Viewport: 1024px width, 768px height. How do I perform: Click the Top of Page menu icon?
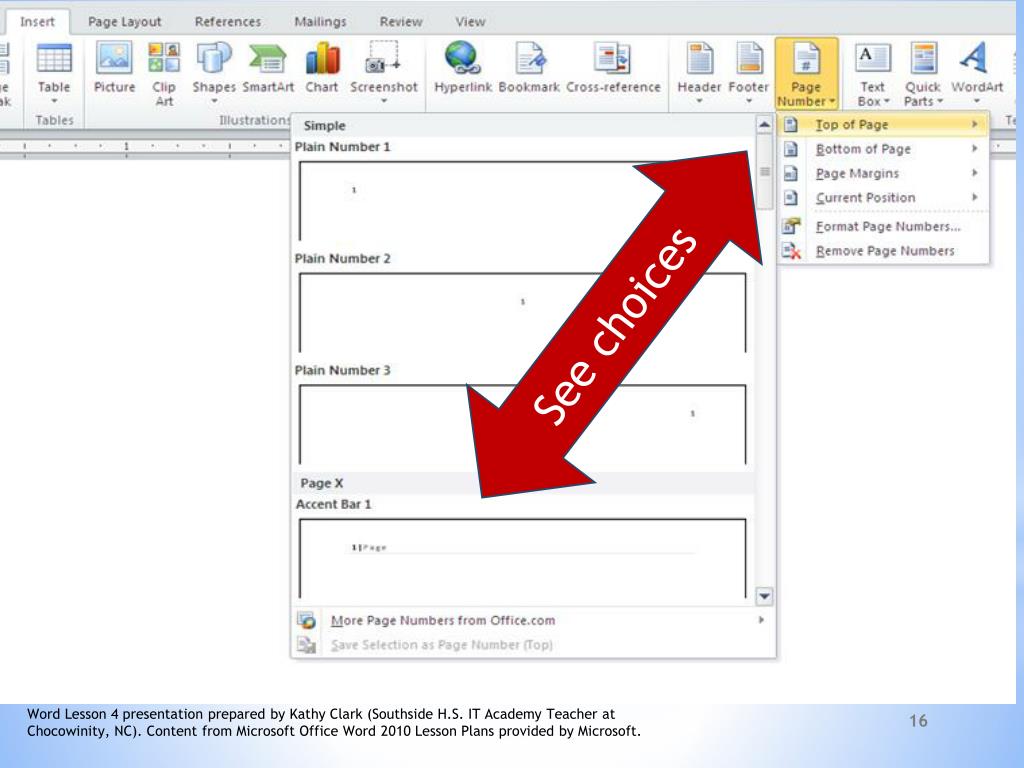pos(791,124)
